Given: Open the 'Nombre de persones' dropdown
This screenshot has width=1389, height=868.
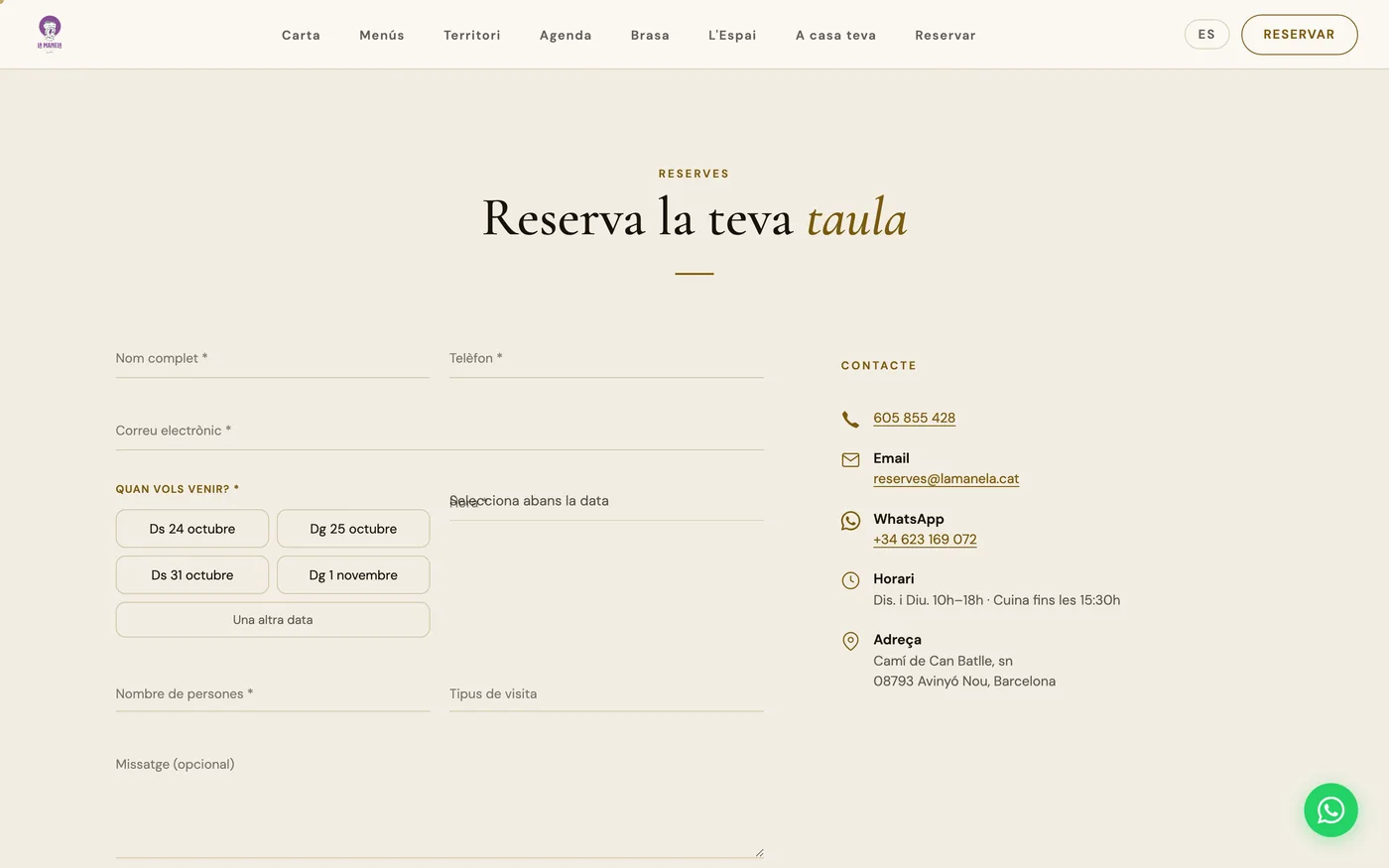Looking at the screenshot, I should click(x=273, y=693).
